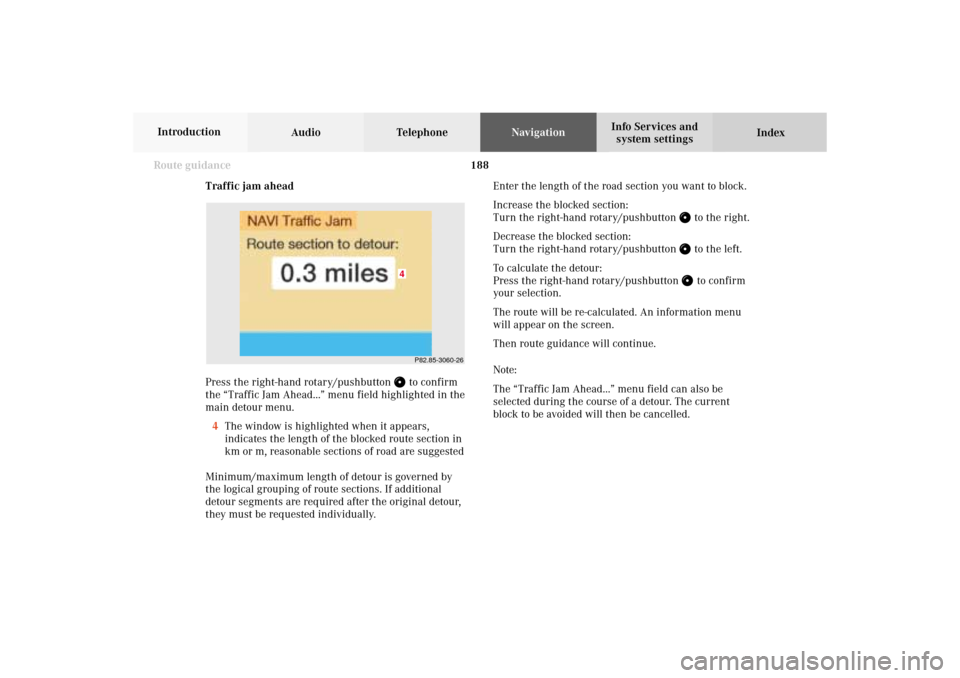Switch to the Telephone tab
960x678 pixels.
(x=422, y=132)
